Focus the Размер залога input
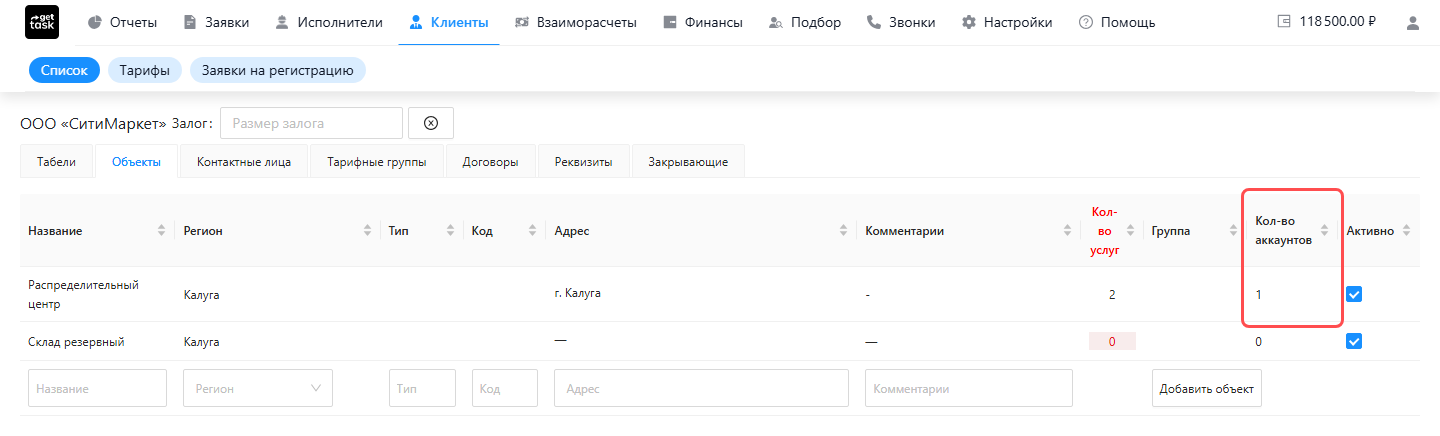This screenshot has width=1440, height=436. click(311, 123)
